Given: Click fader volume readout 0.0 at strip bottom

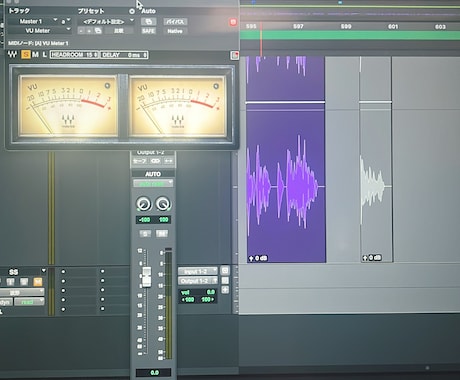Looking at the screenshot, I should [154, 372].
